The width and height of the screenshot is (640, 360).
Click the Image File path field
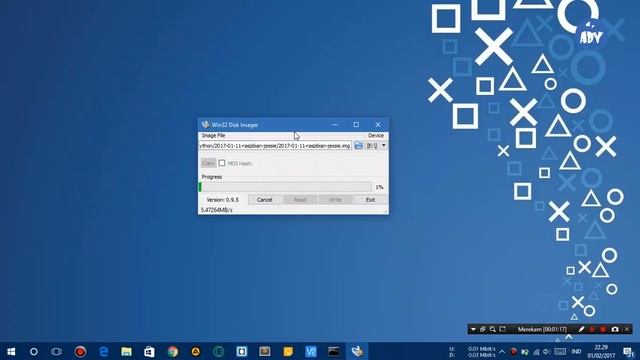coord(275,145)
